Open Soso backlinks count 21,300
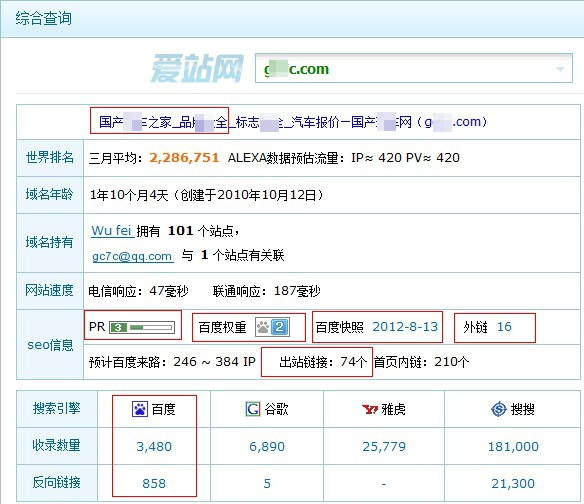584x504 pixels. click(513, 483)
